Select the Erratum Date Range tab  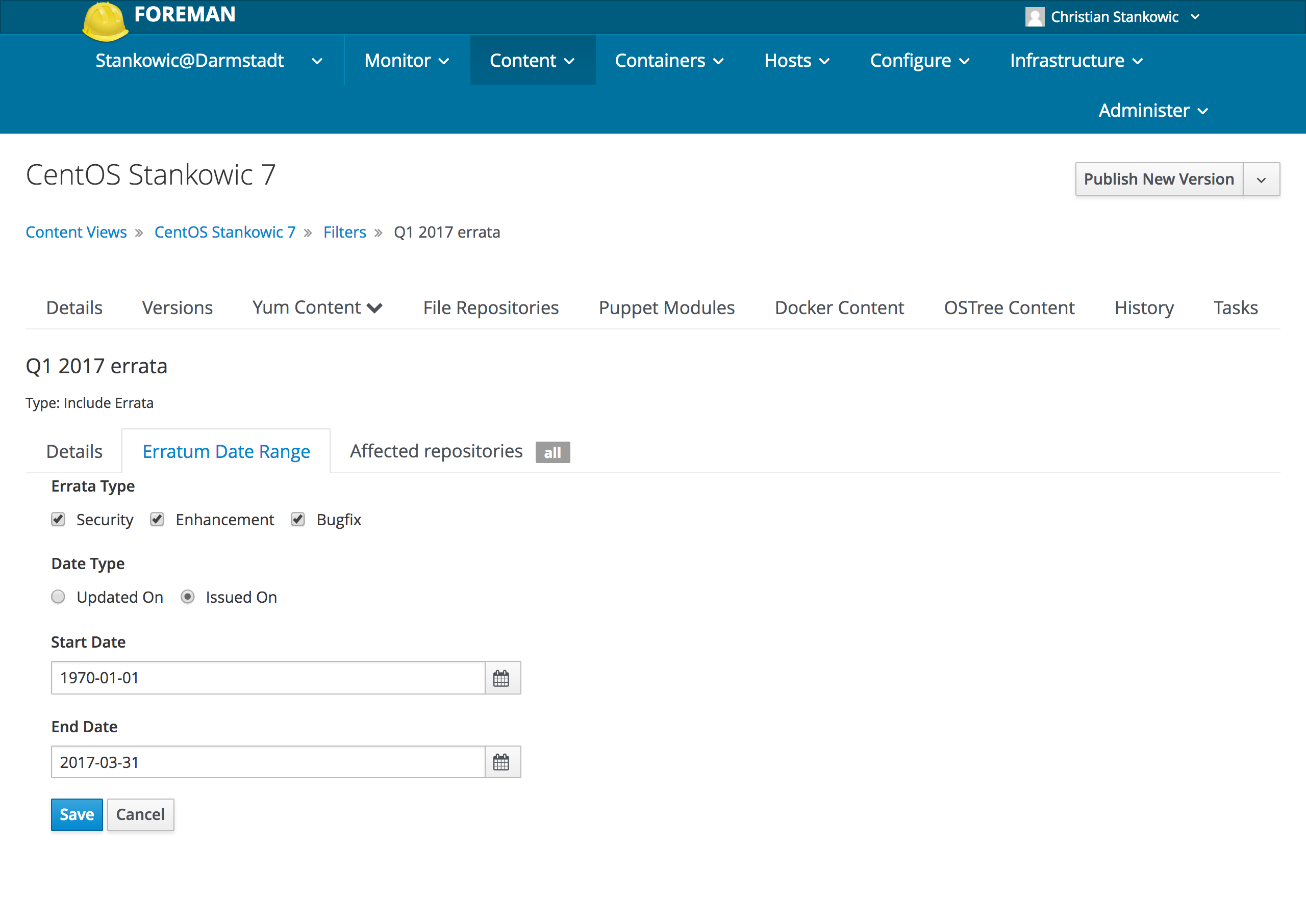226,451
